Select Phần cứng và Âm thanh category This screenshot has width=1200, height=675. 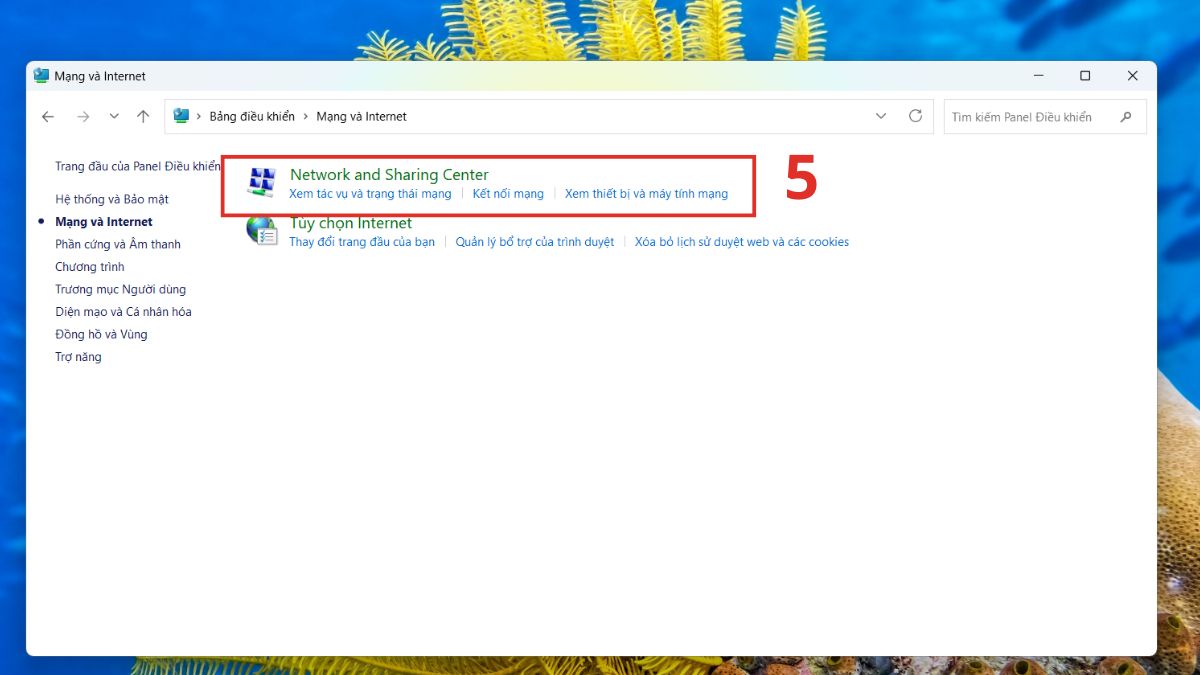[x=118, y=244]
